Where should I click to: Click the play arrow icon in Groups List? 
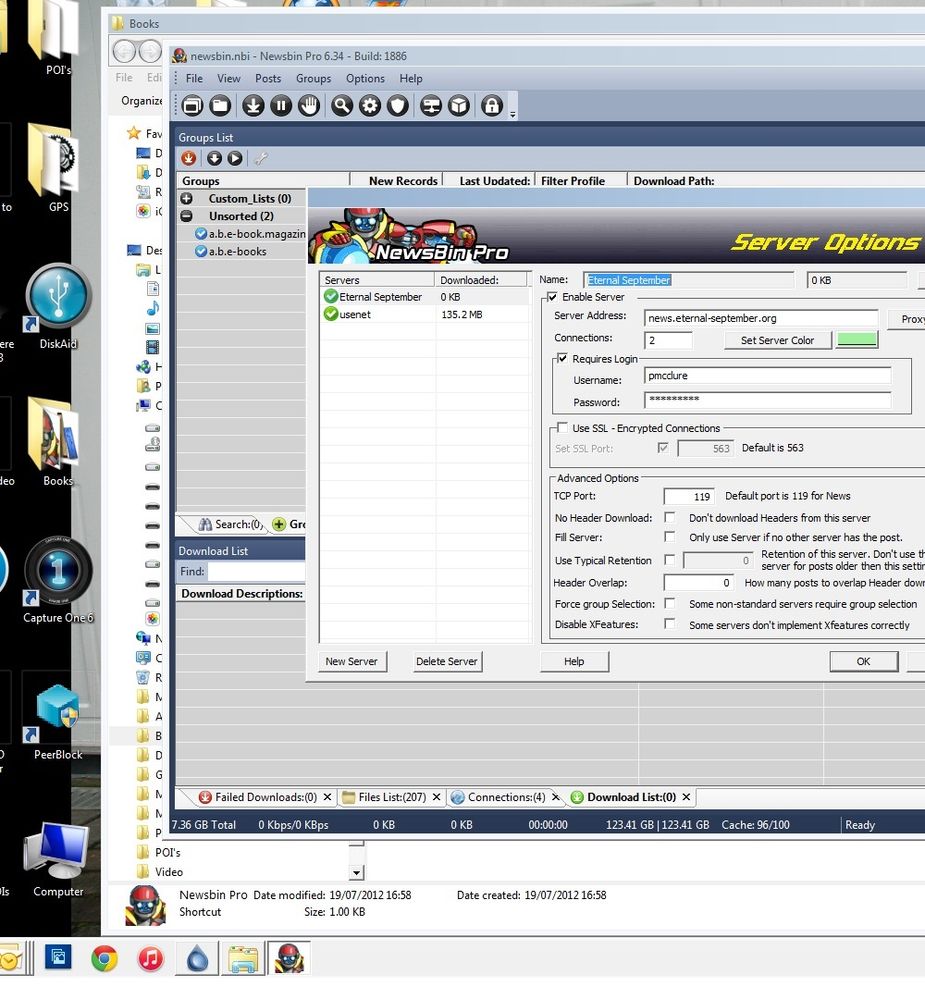pyautogui.click(x=235, y=158)
